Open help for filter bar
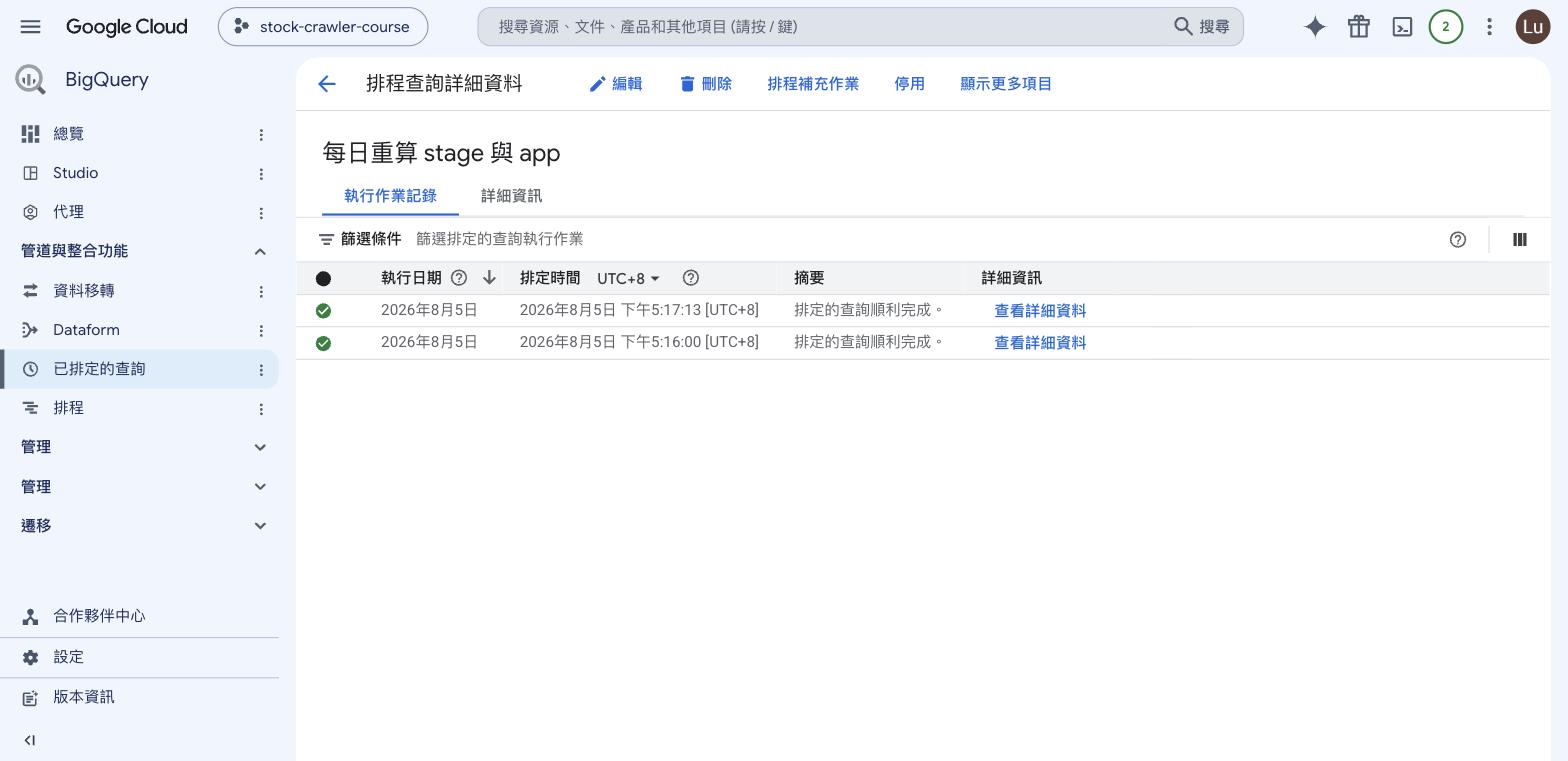The image size is (1568, 761). coord(1458,239)
